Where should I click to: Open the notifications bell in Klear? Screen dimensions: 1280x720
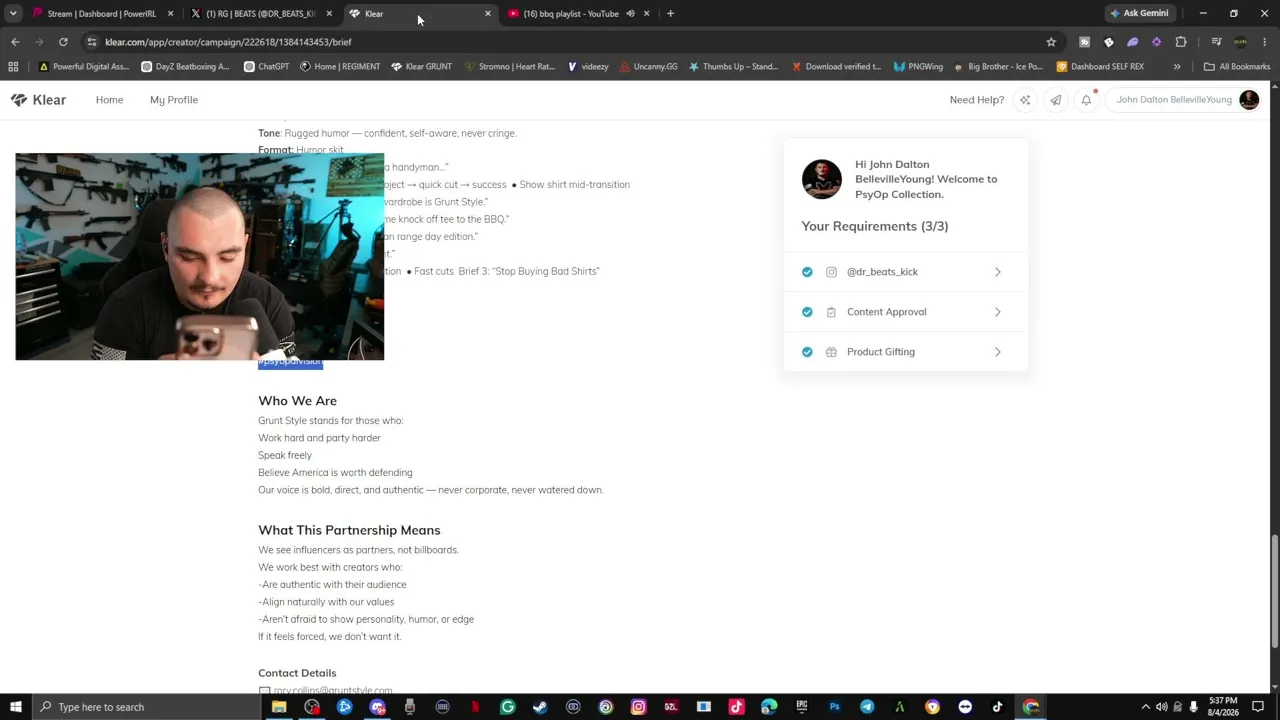point(1086,100)
